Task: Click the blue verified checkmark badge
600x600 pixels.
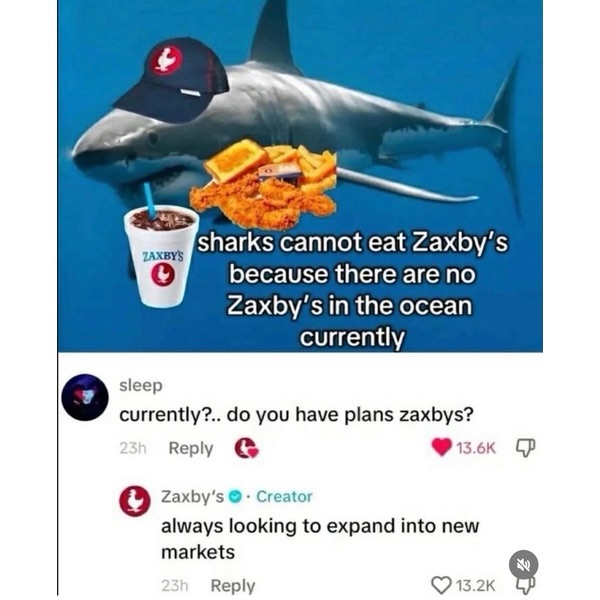Action: tap(234, 497)
